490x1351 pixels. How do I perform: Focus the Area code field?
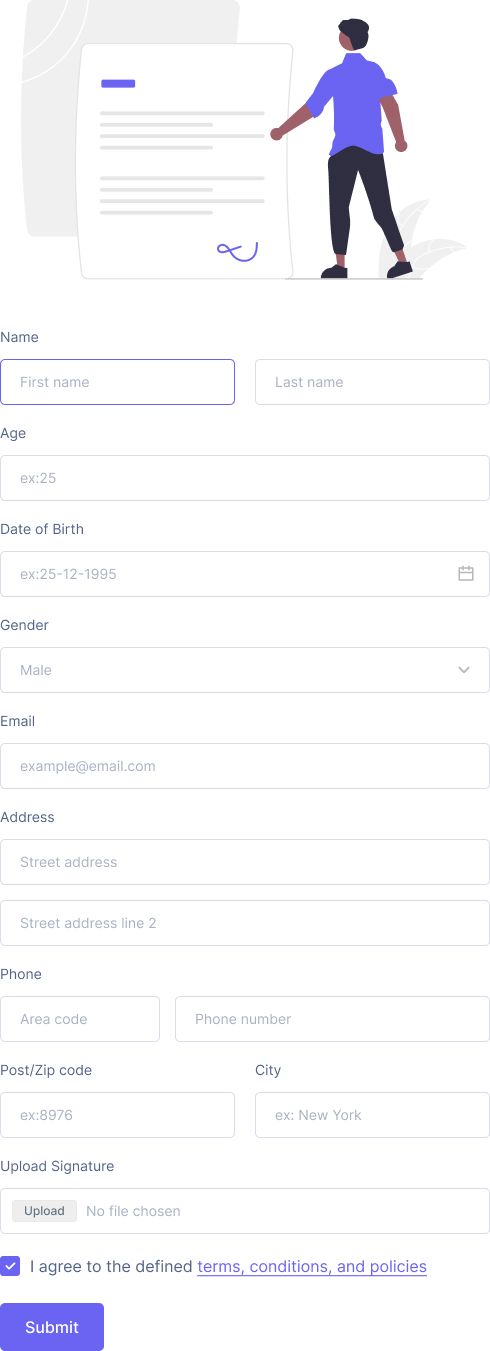[80, 1019]
